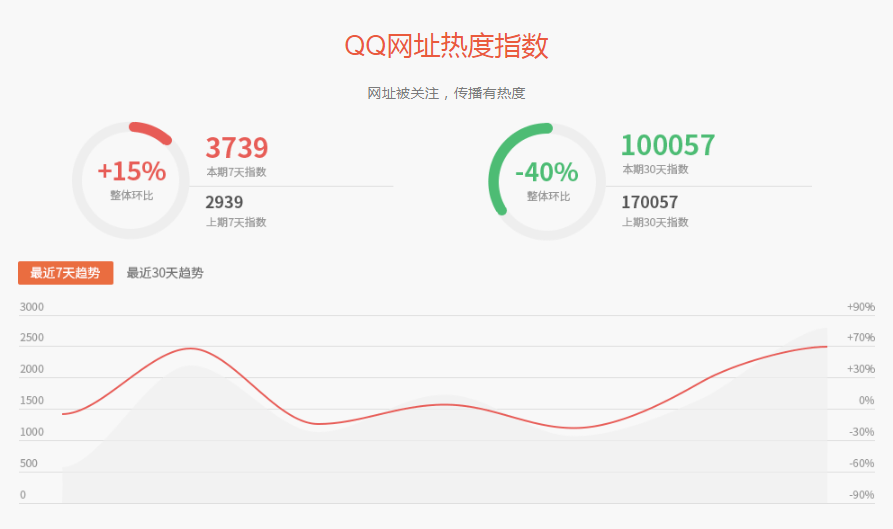Click the 整体环比 label under +15%
This screenshot has width=893, height=529.
(132, 195)
